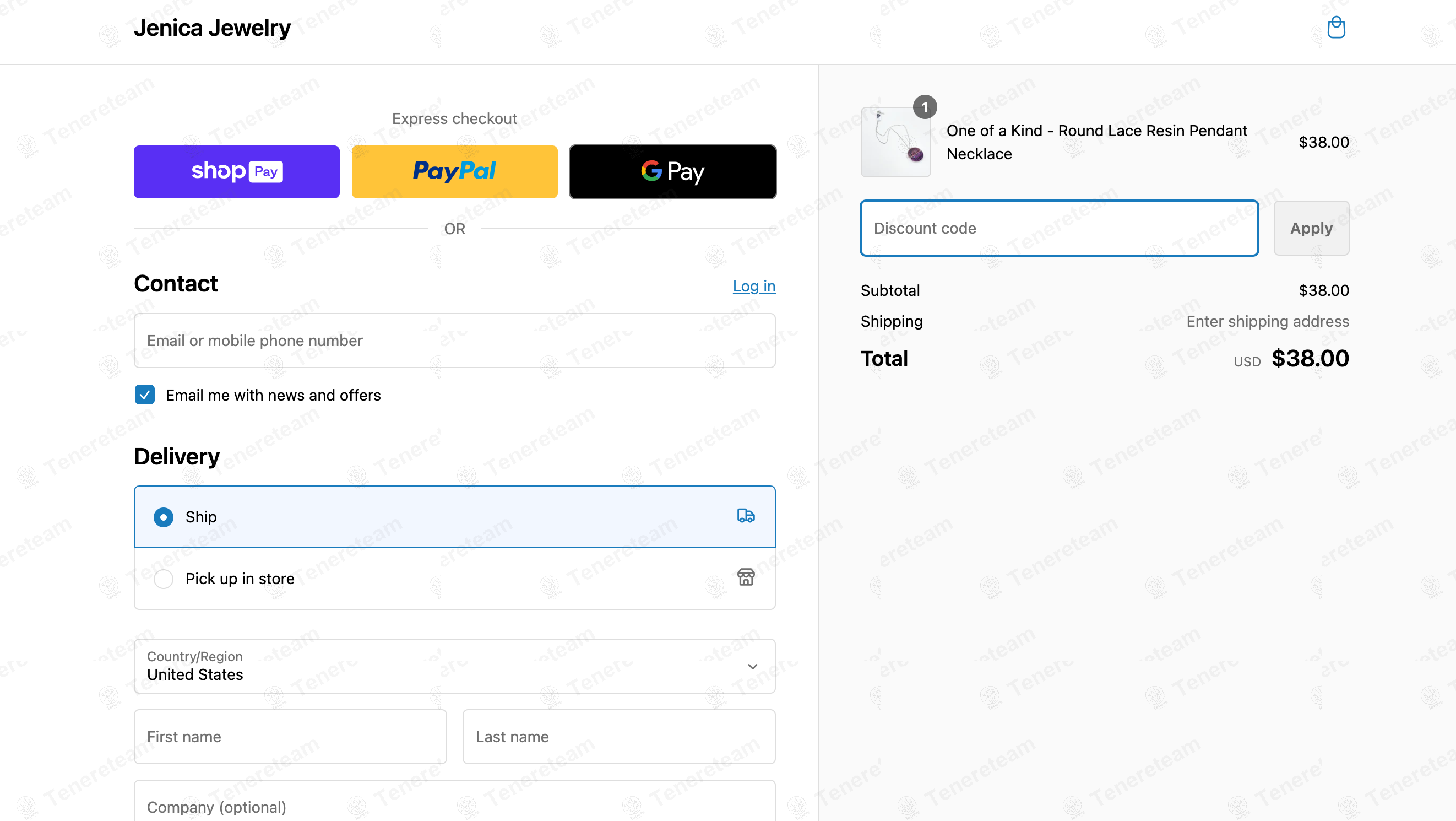The height and width of the screenshot is (821, 1456).
Task: Click the Apply discount button
Action: [1311, 229]
